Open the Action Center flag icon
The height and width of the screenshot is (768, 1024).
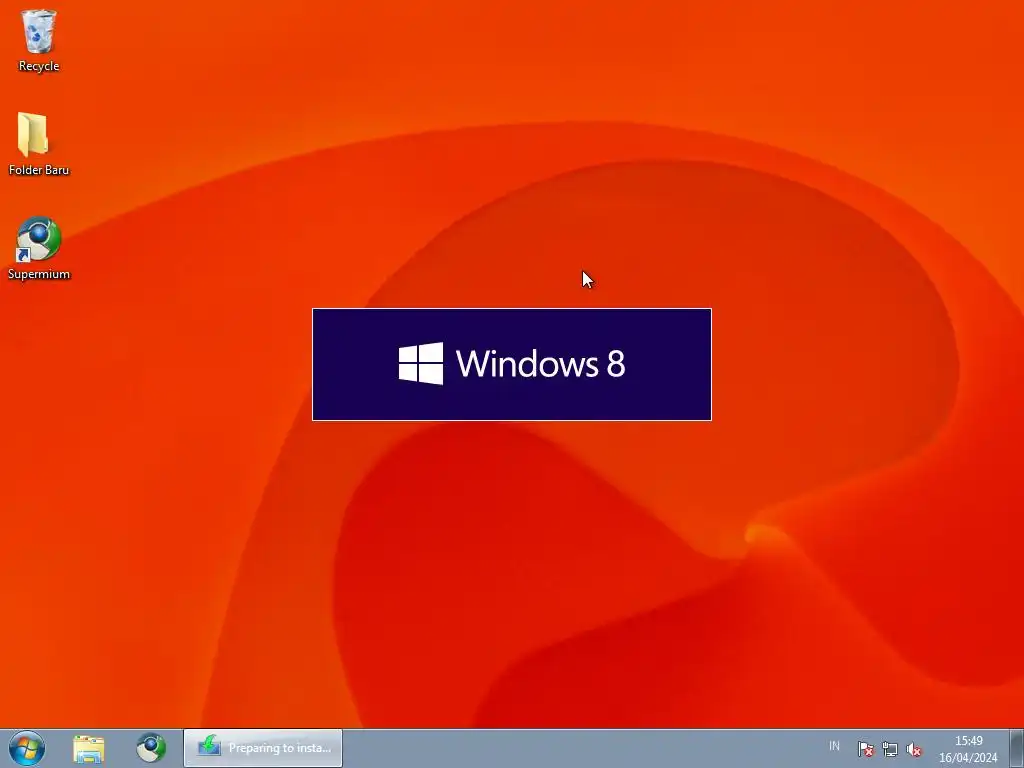click(865, 749)
